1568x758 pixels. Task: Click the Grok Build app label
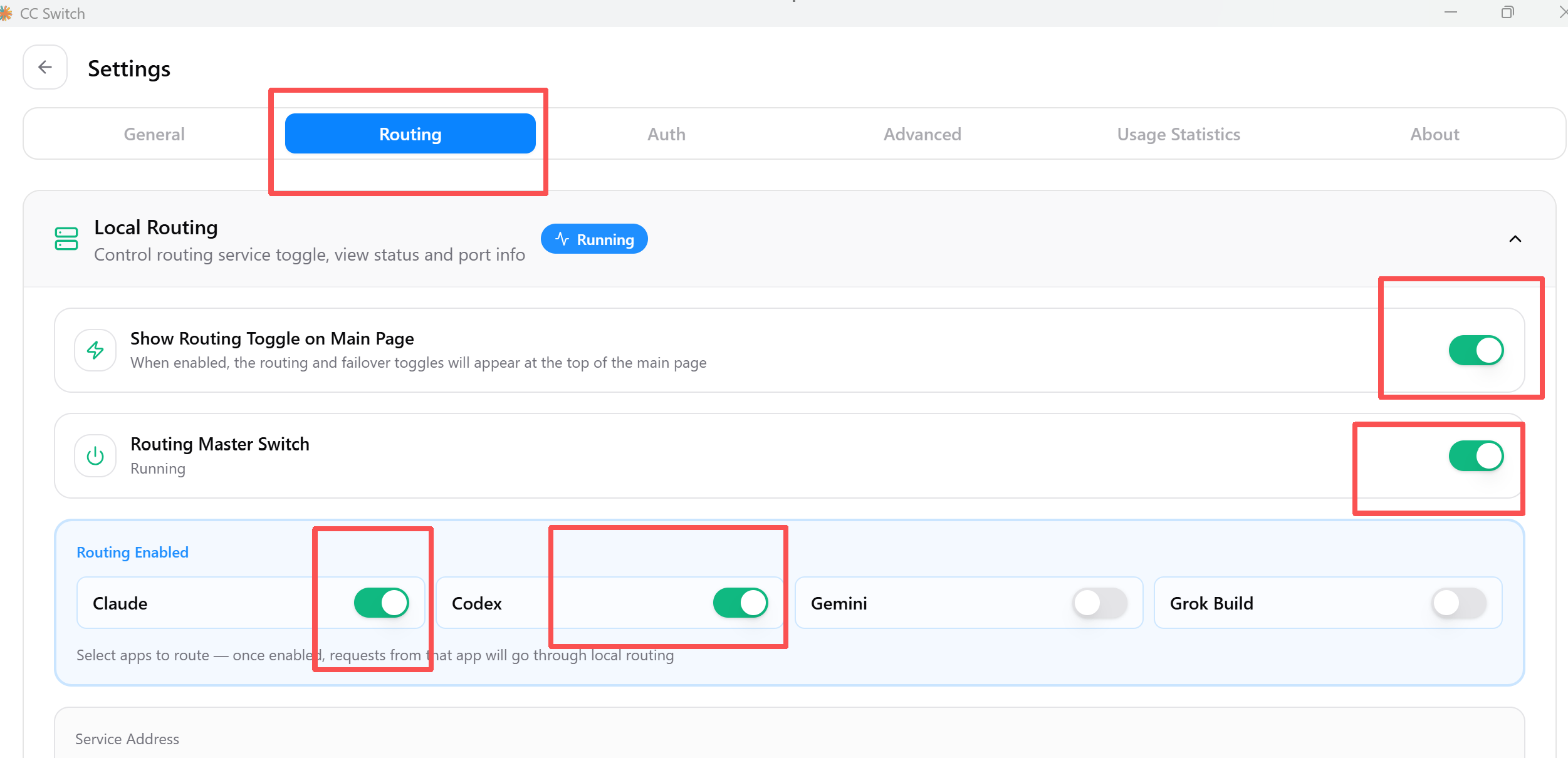(1211, 603)
